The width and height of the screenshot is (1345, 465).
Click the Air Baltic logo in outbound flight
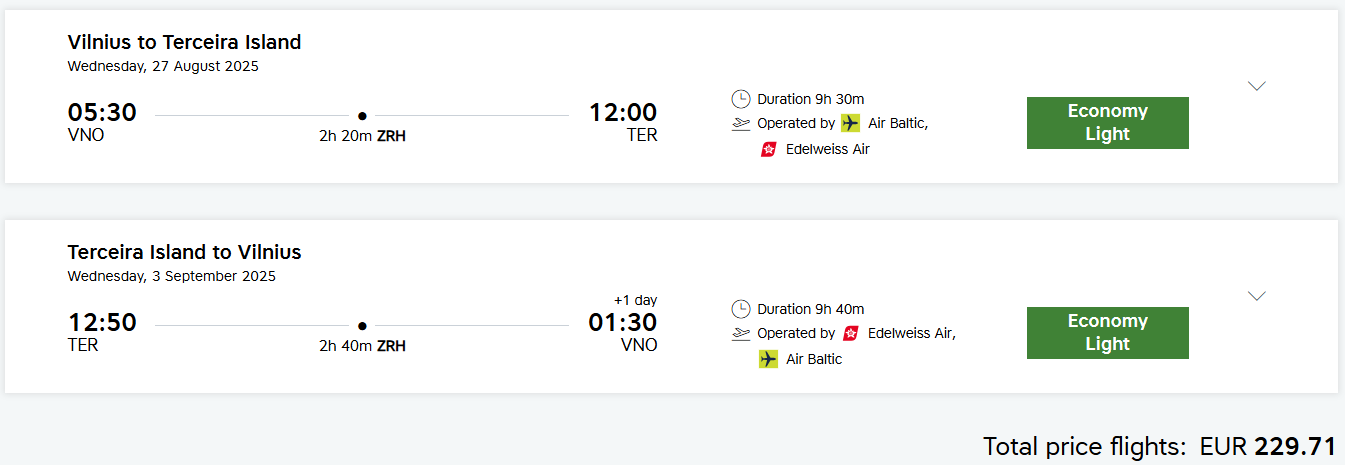click(850, 123)
